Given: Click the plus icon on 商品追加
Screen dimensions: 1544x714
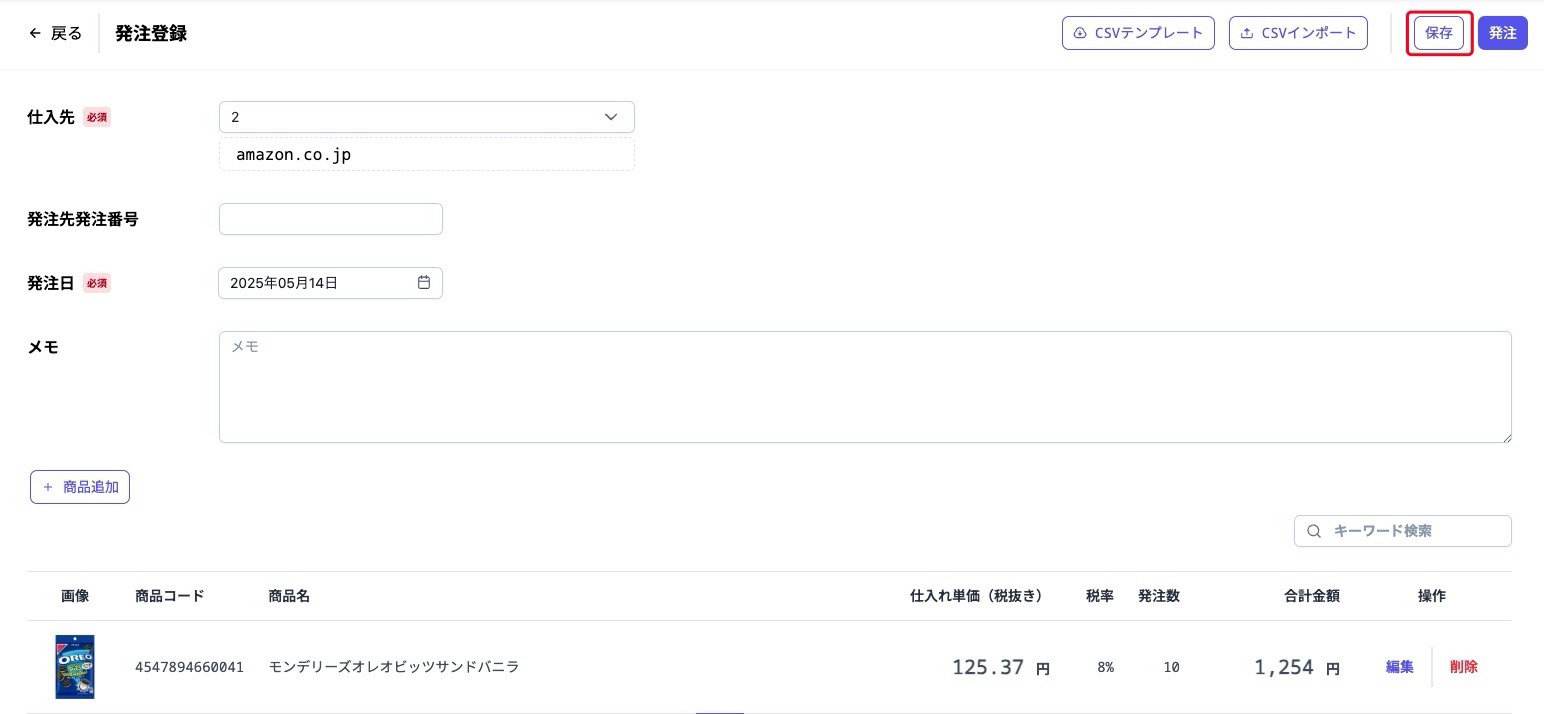Looking at the screenshot, I should [x=48, y=487].
